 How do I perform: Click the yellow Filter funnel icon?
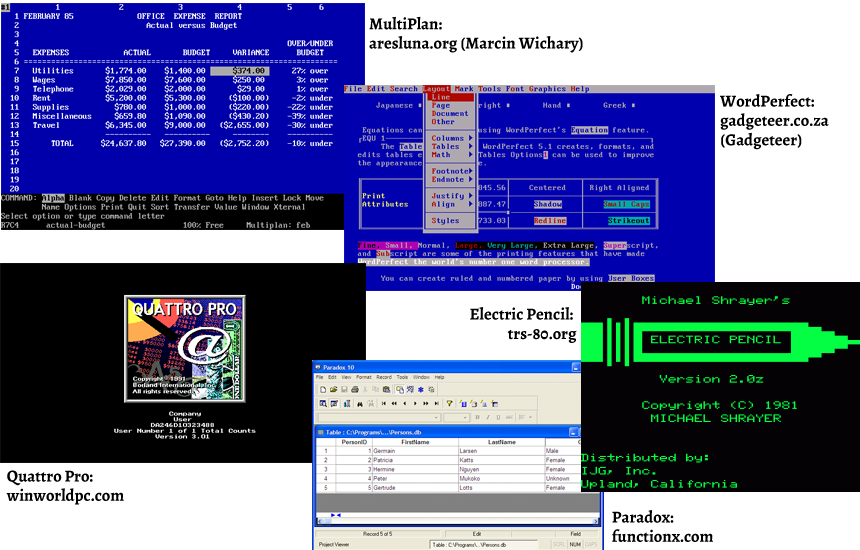450,403
